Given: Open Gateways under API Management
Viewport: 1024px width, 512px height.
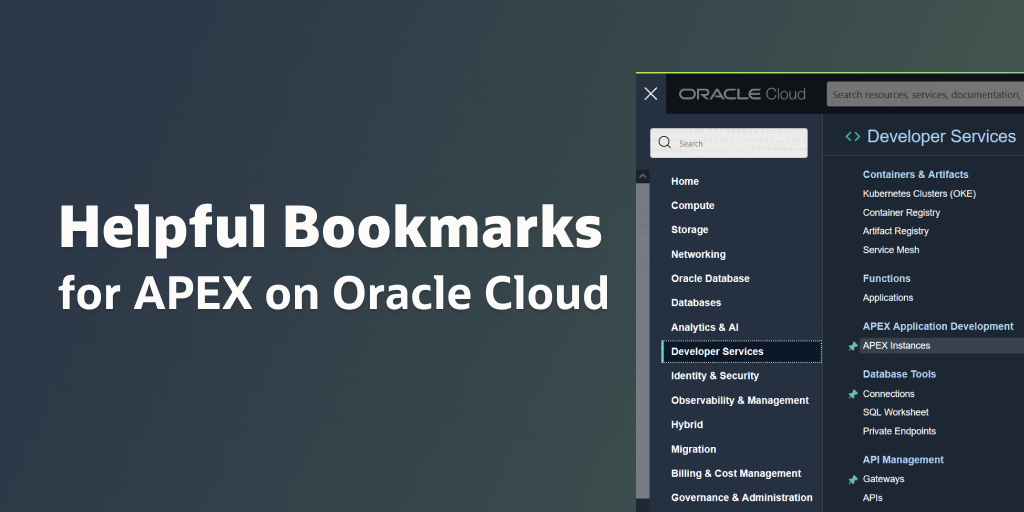Looking at the screenshot, I should click(883, 479).
